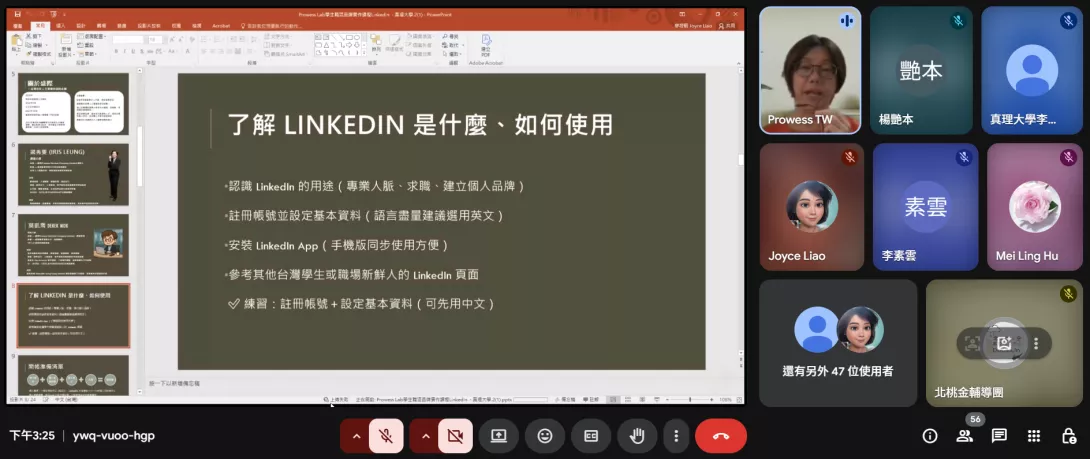
Task: Toggle bold formatting in ribbon
Action: [x=116, y=51]
